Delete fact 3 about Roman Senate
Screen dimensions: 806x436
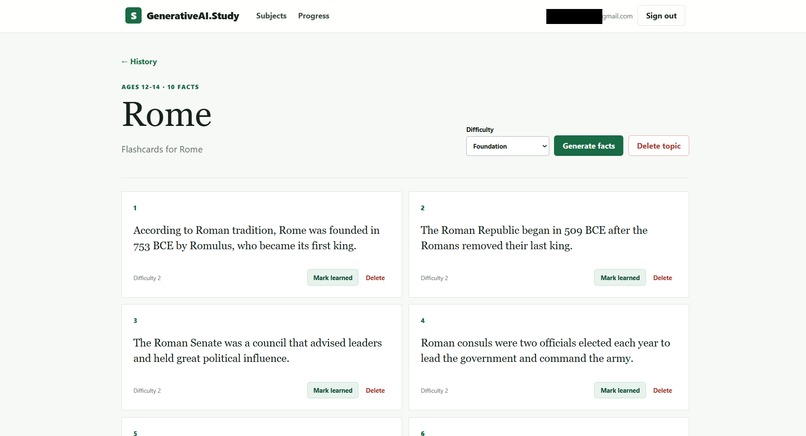coord(375,390)
